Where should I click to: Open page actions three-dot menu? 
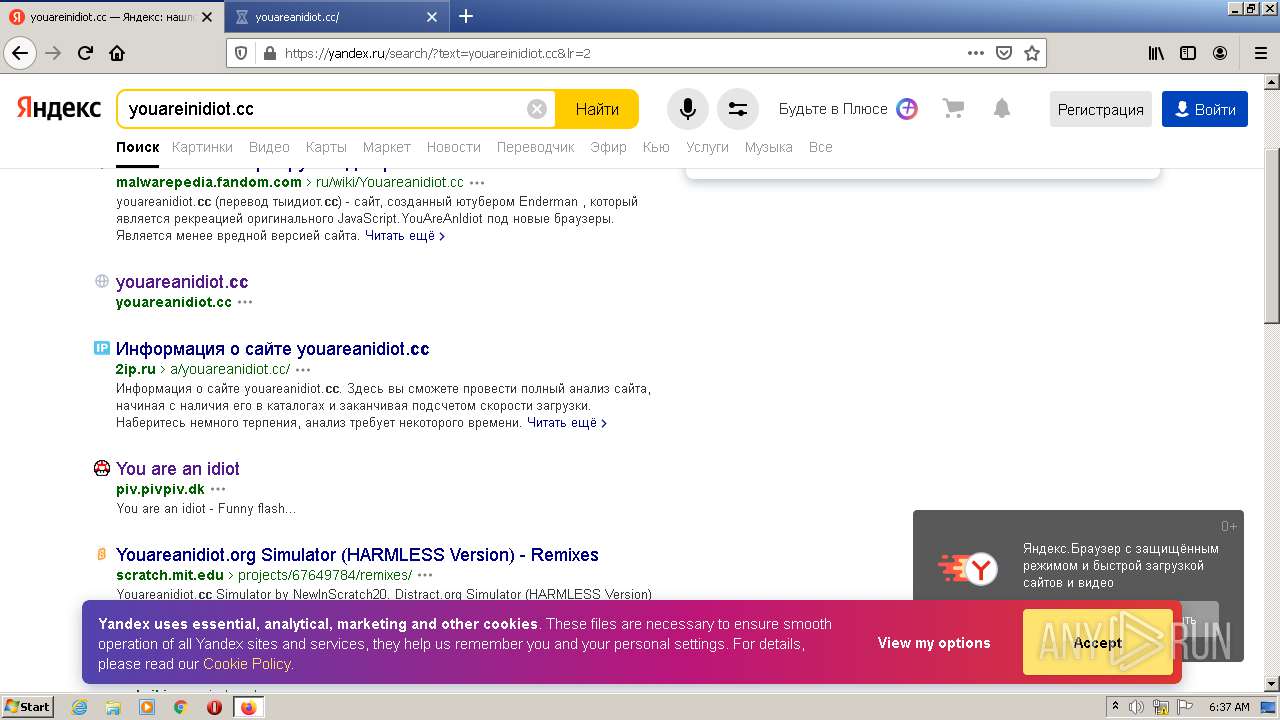[976, 53]
